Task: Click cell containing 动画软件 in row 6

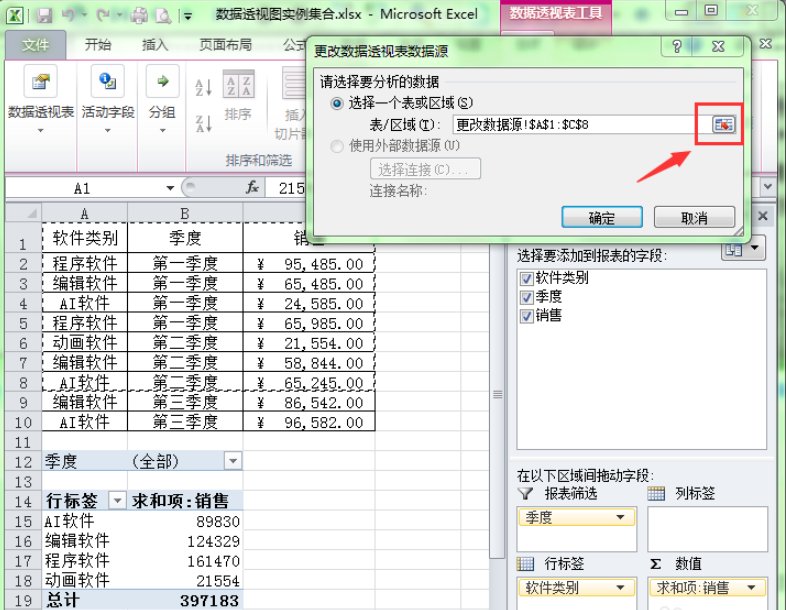Action: click(85, 343)
